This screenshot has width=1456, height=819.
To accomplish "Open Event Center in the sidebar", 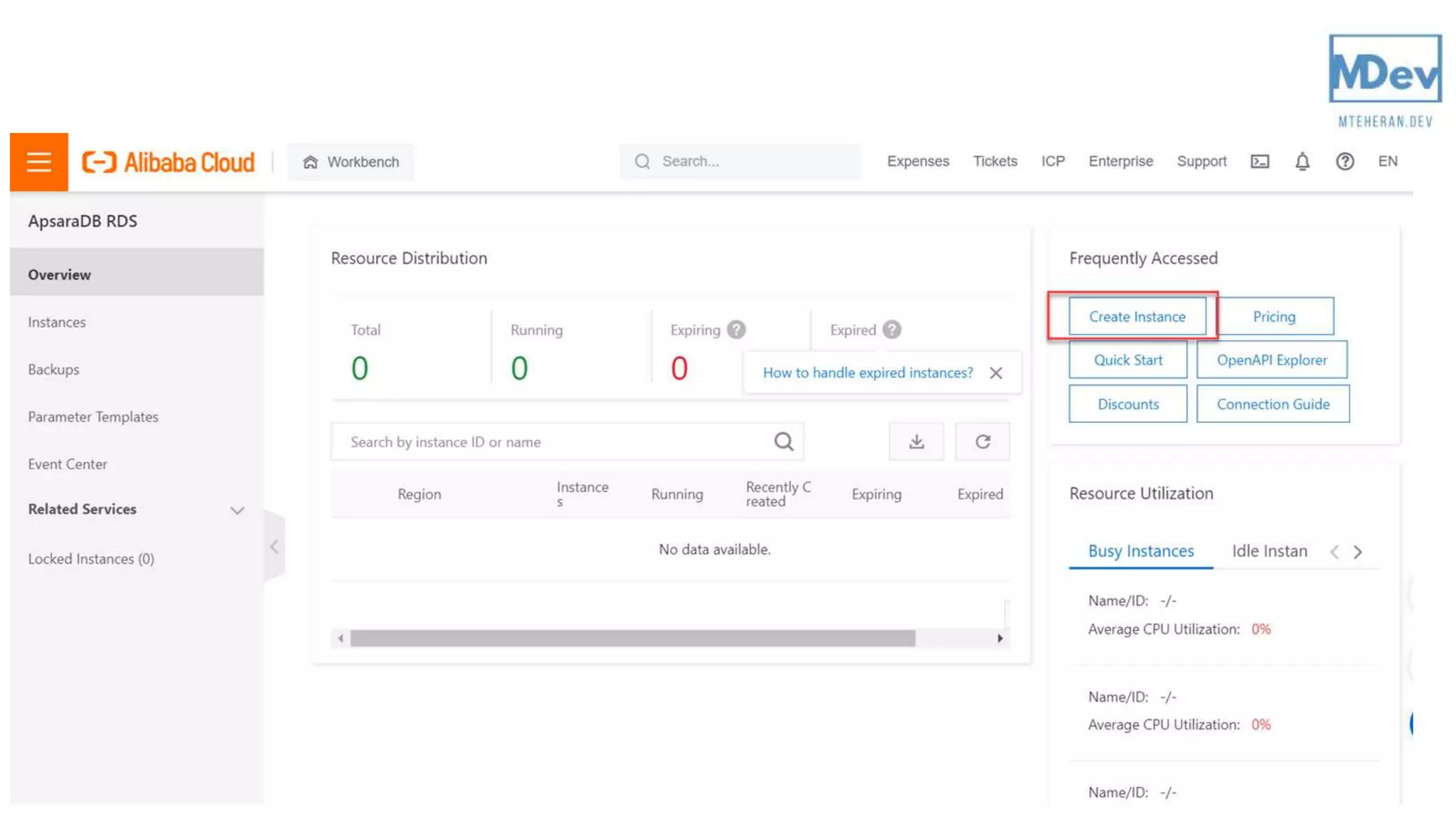I will point(68,464).
